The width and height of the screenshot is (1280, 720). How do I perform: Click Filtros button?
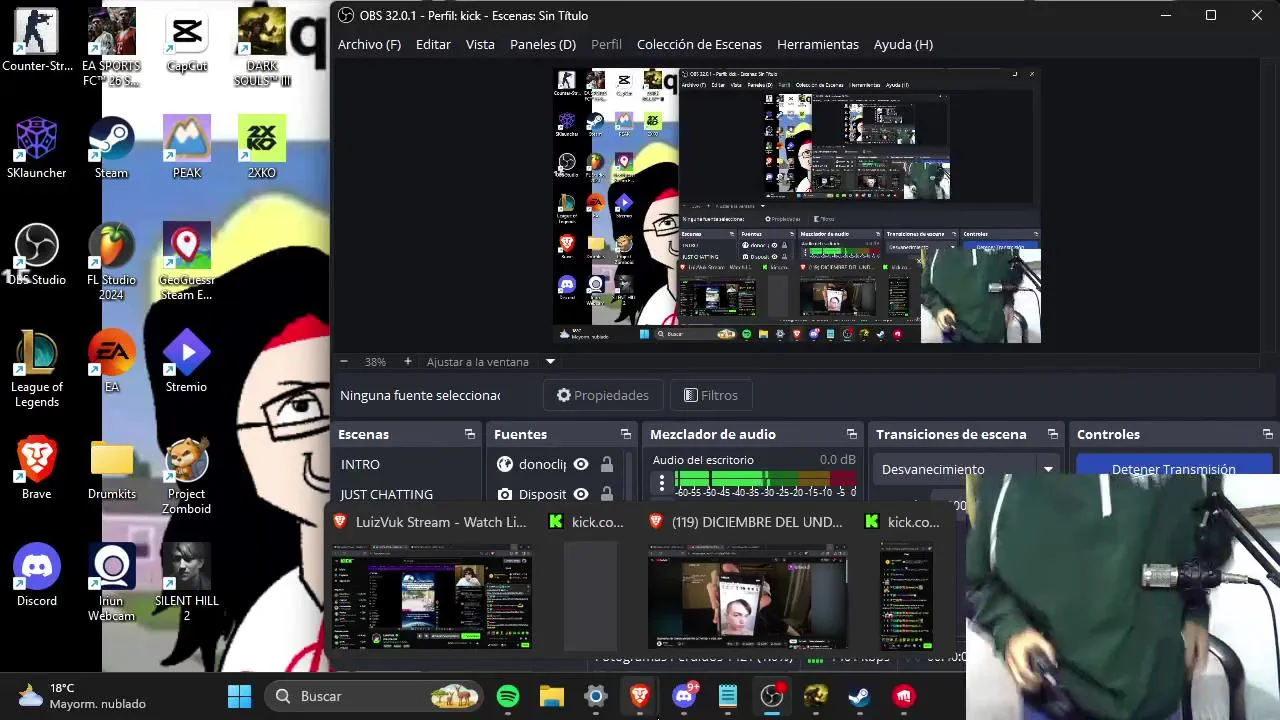click(x=710, y=395)
